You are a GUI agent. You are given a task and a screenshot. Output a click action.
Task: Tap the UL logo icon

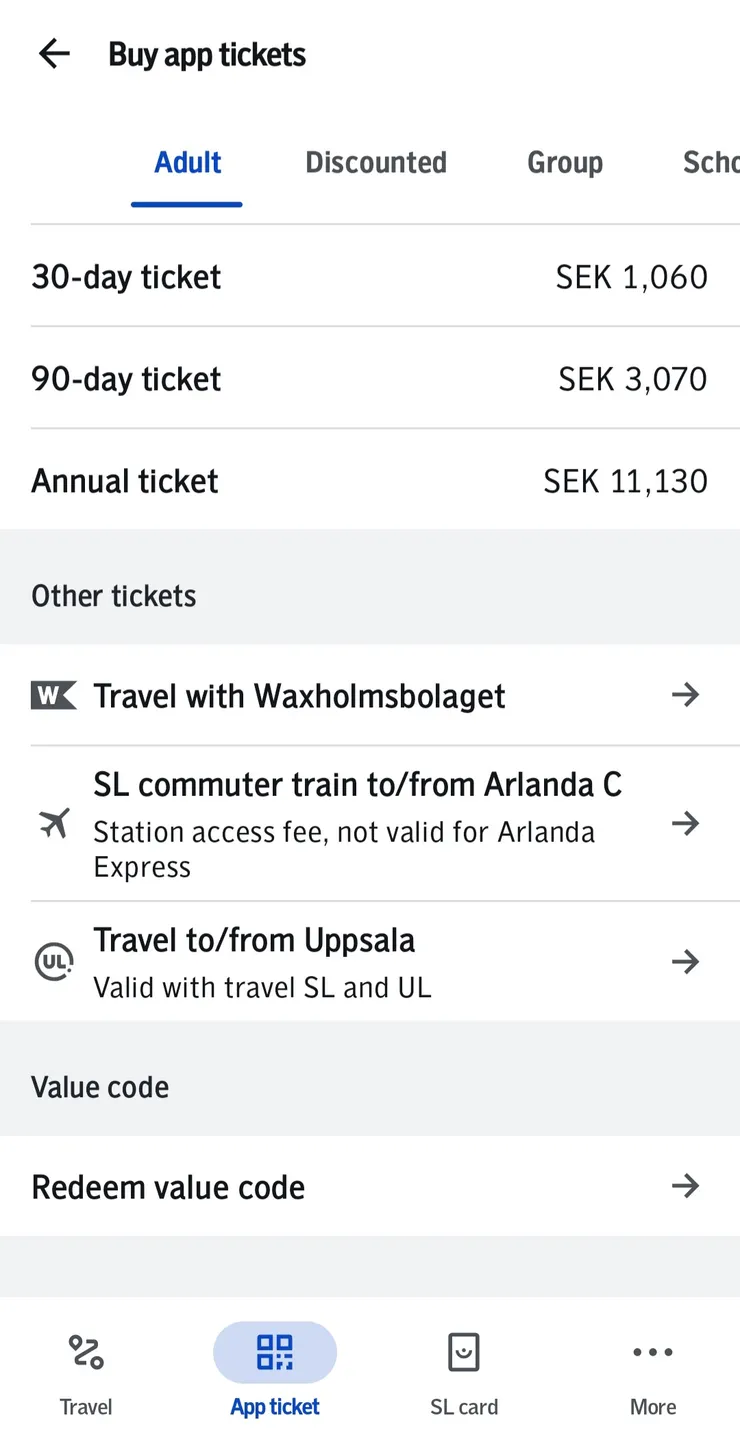53,962
